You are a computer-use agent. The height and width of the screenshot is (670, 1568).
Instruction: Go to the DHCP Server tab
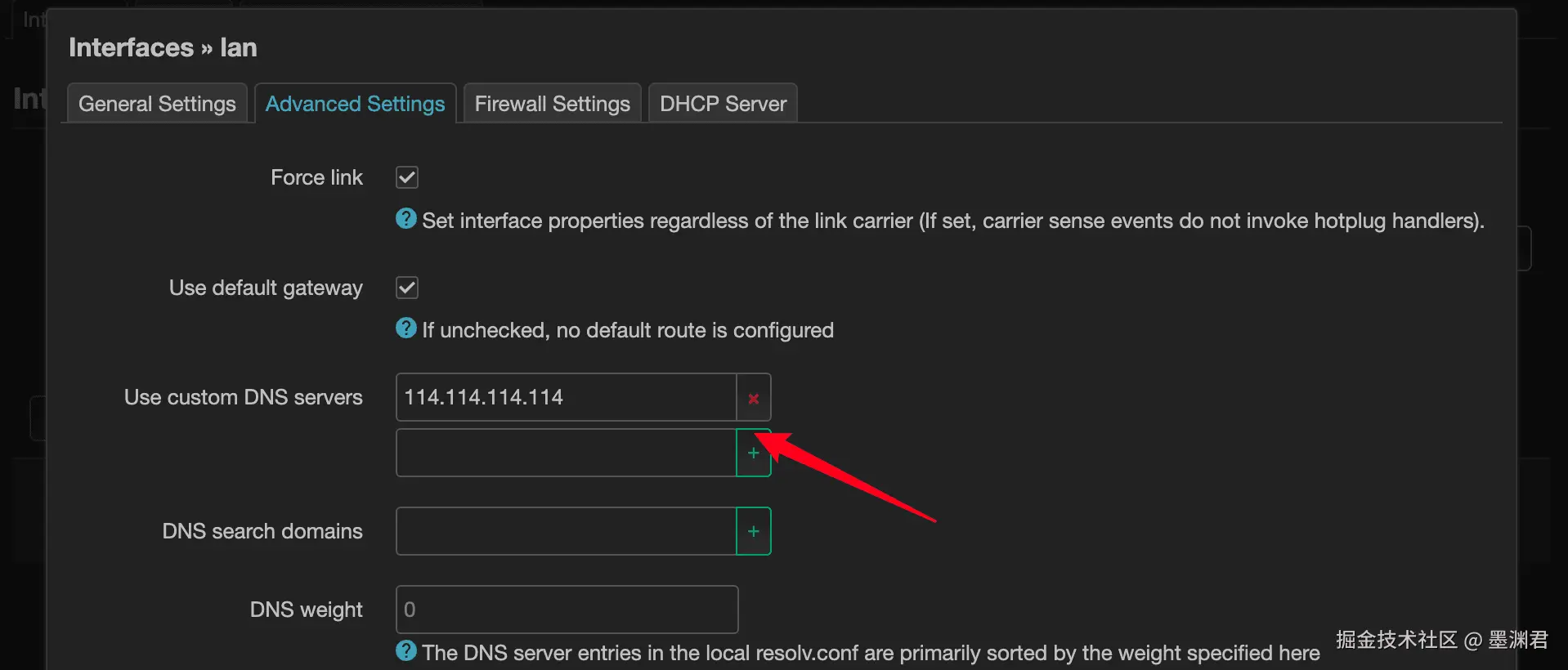723,104
